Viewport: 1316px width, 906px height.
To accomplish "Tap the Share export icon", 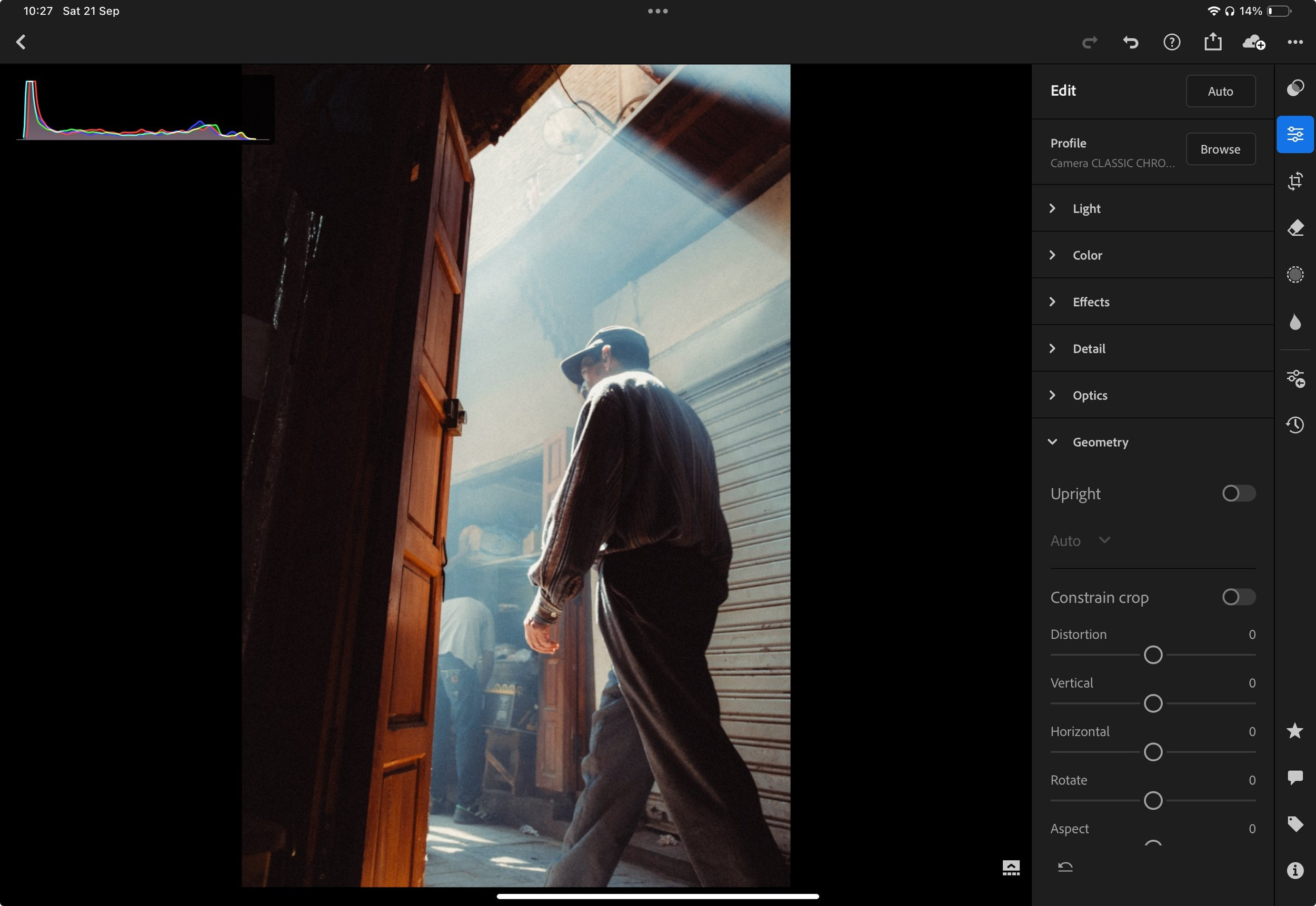I will point(1213,42).
